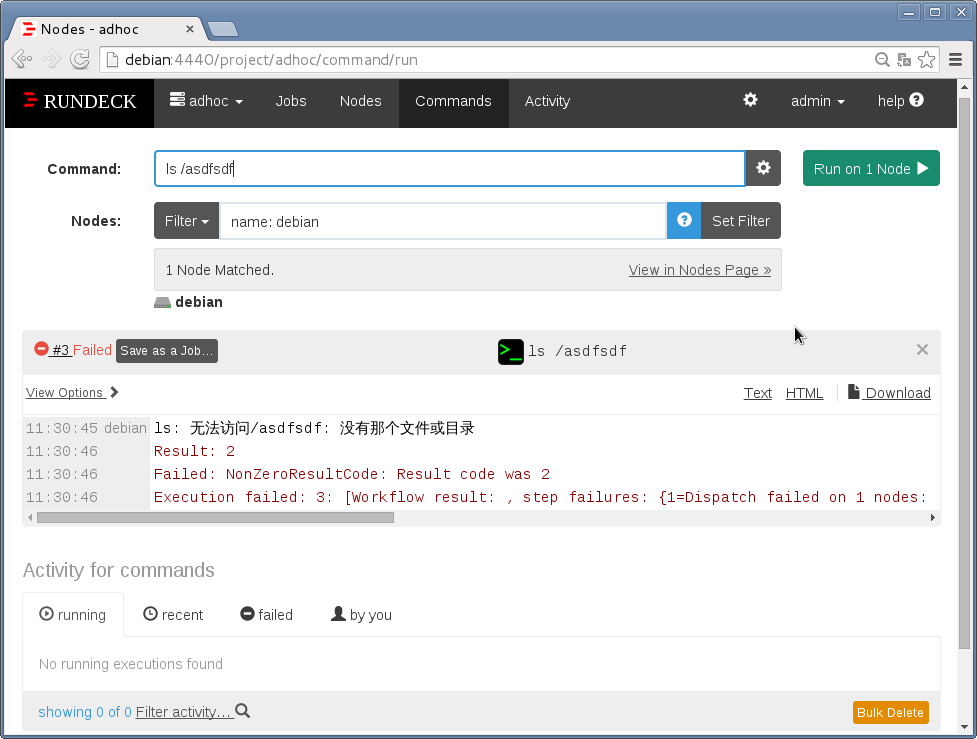
Task: Switch to the recent activity tab
Action: (x=173, y=615)
